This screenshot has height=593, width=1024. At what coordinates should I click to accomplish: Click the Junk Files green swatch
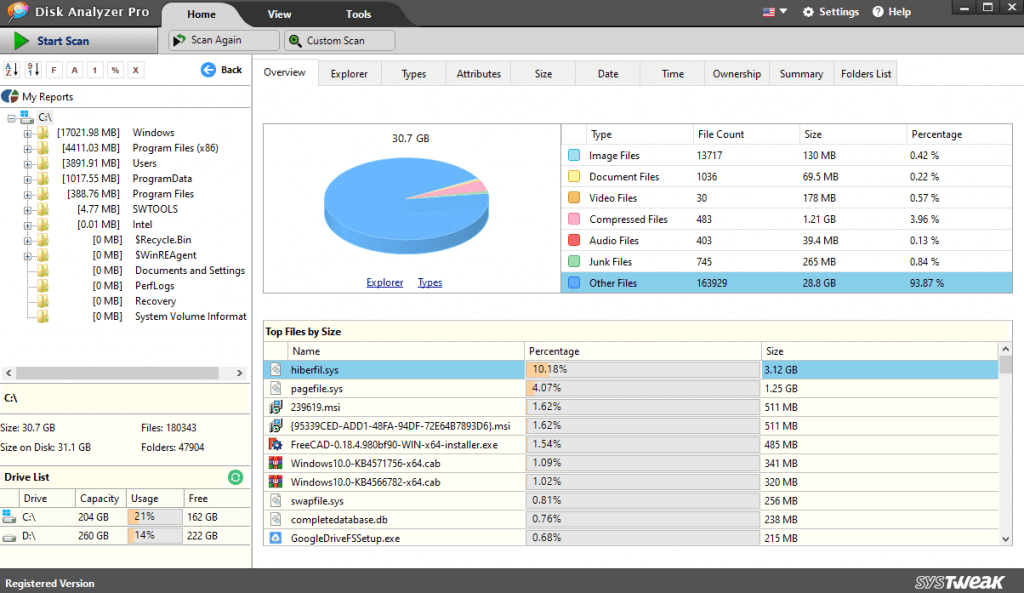[574, 262]
